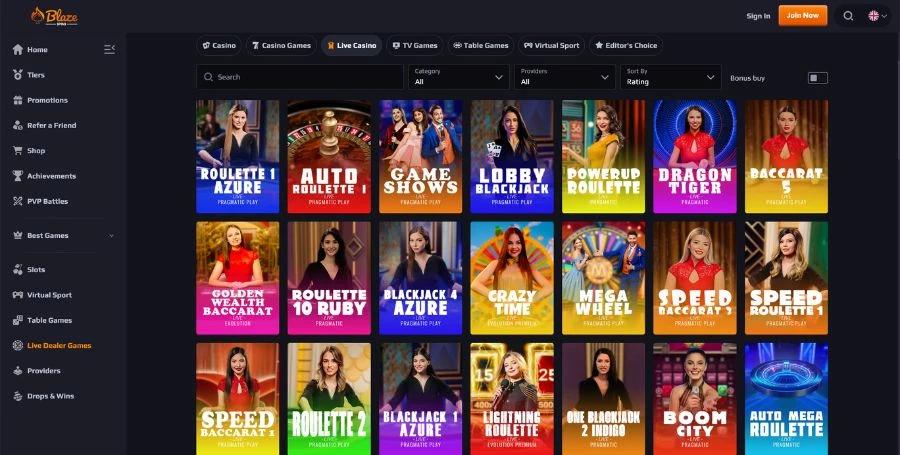This screenshot has height=455, width=900.
Task: Click the Tiers medal icon
Action: tap(18, 75)
